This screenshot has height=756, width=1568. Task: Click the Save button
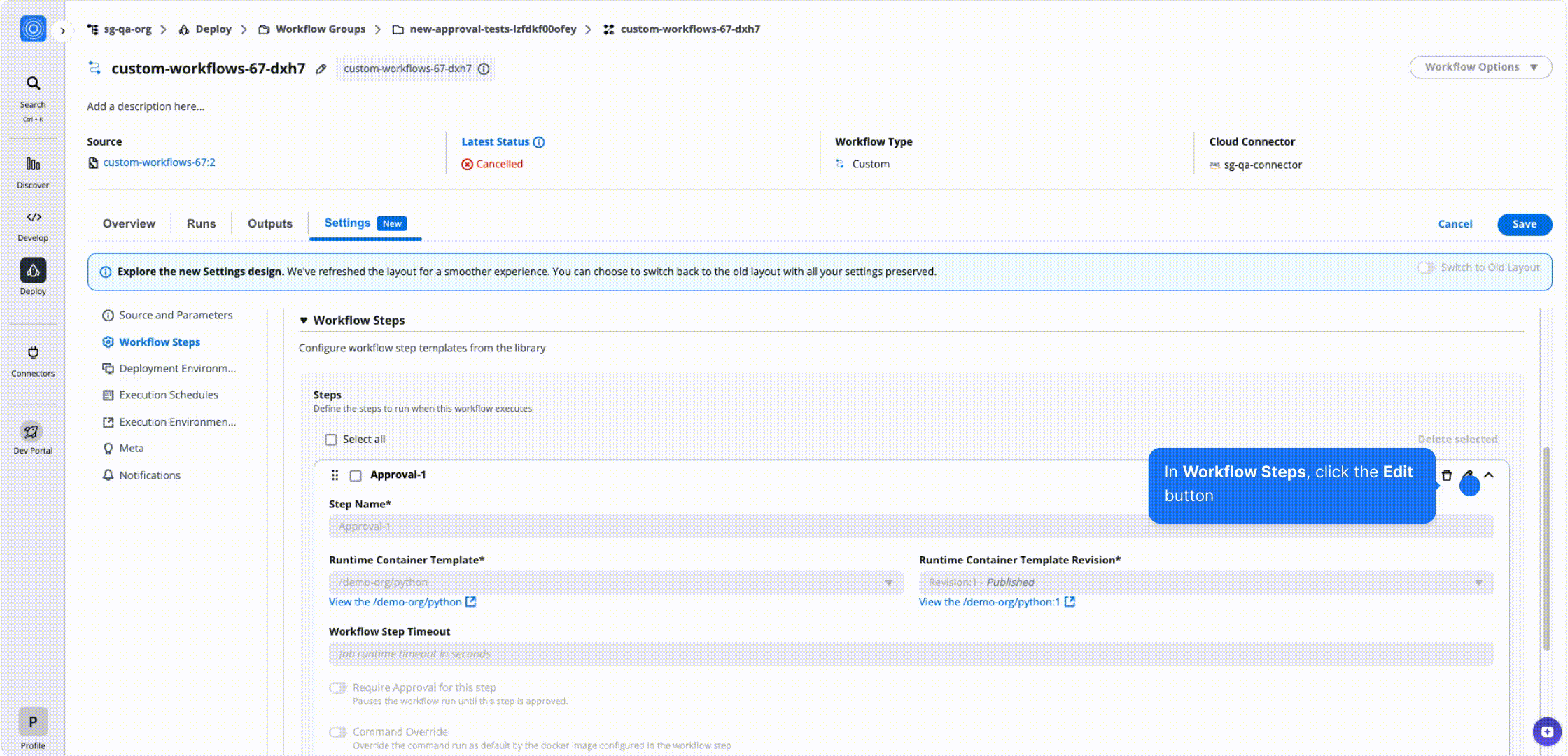[x=1525, y=224]
